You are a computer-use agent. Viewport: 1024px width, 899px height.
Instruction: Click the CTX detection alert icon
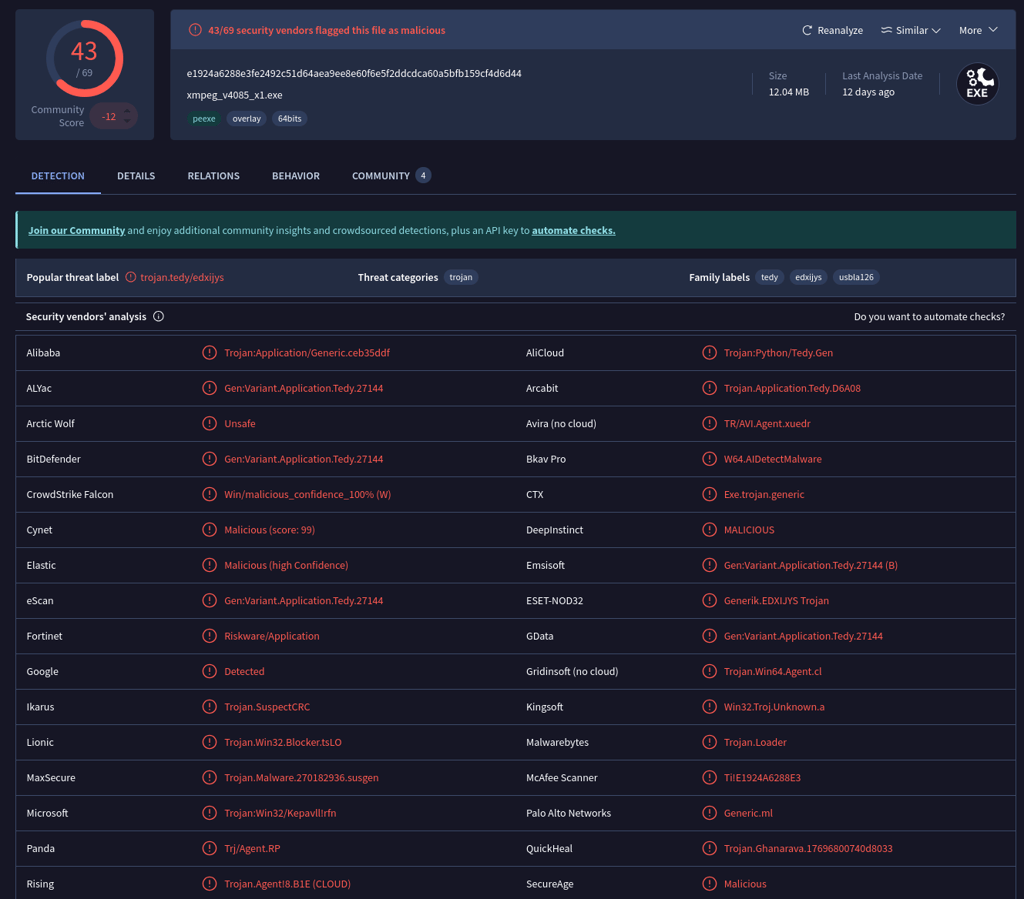click(709, 494)
